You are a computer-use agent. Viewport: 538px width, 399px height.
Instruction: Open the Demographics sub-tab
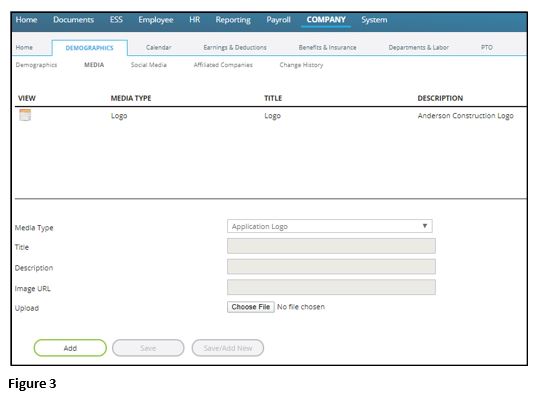tap(36, 65)
